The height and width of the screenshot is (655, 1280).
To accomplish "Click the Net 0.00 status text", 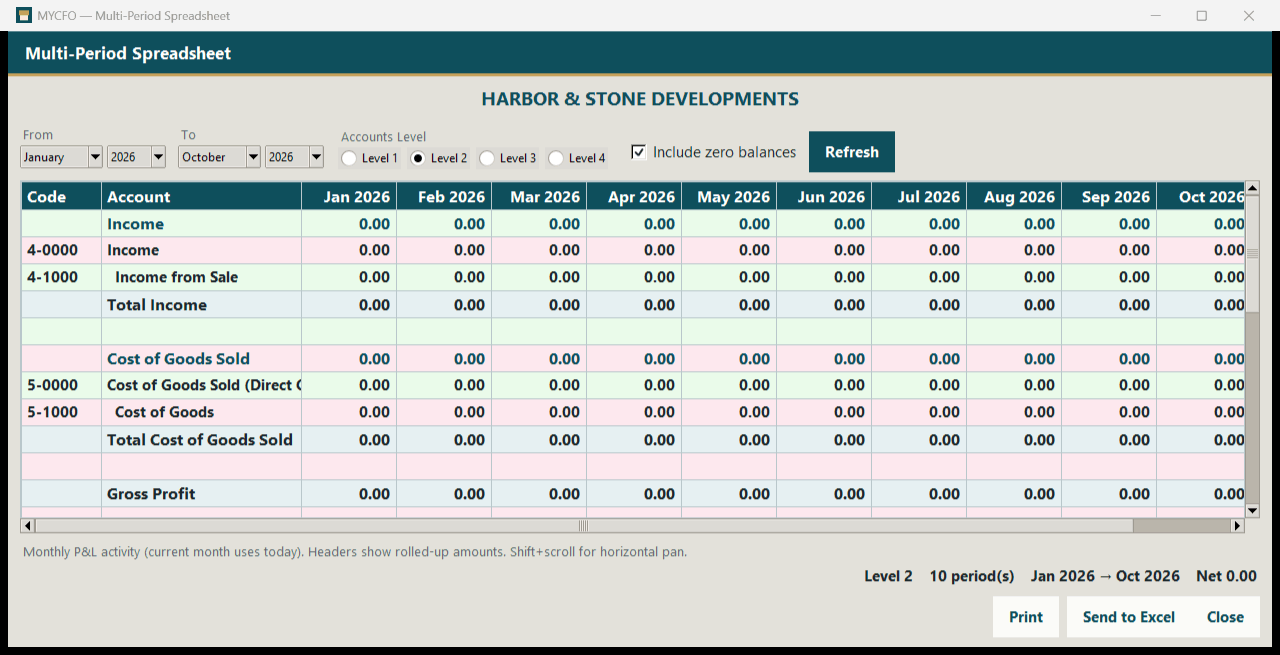I will (1226, 576).
